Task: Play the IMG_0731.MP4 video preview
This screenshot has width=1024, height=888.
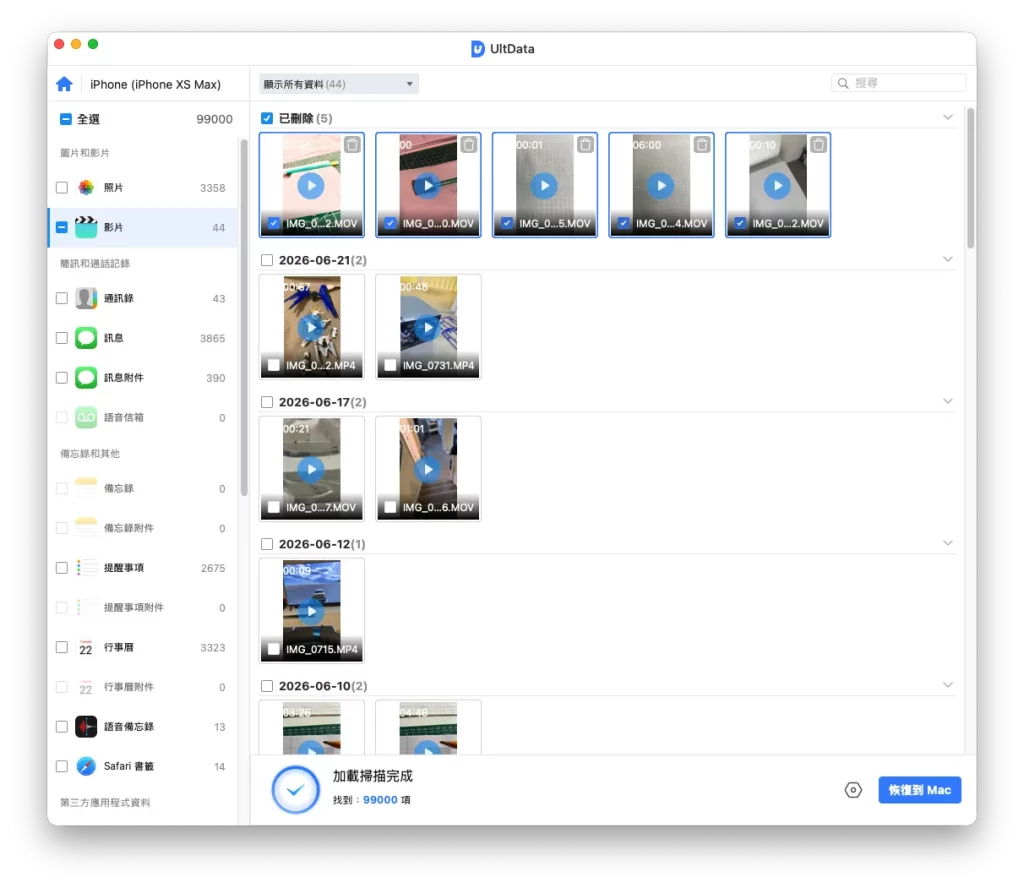Action: point(428,327)
